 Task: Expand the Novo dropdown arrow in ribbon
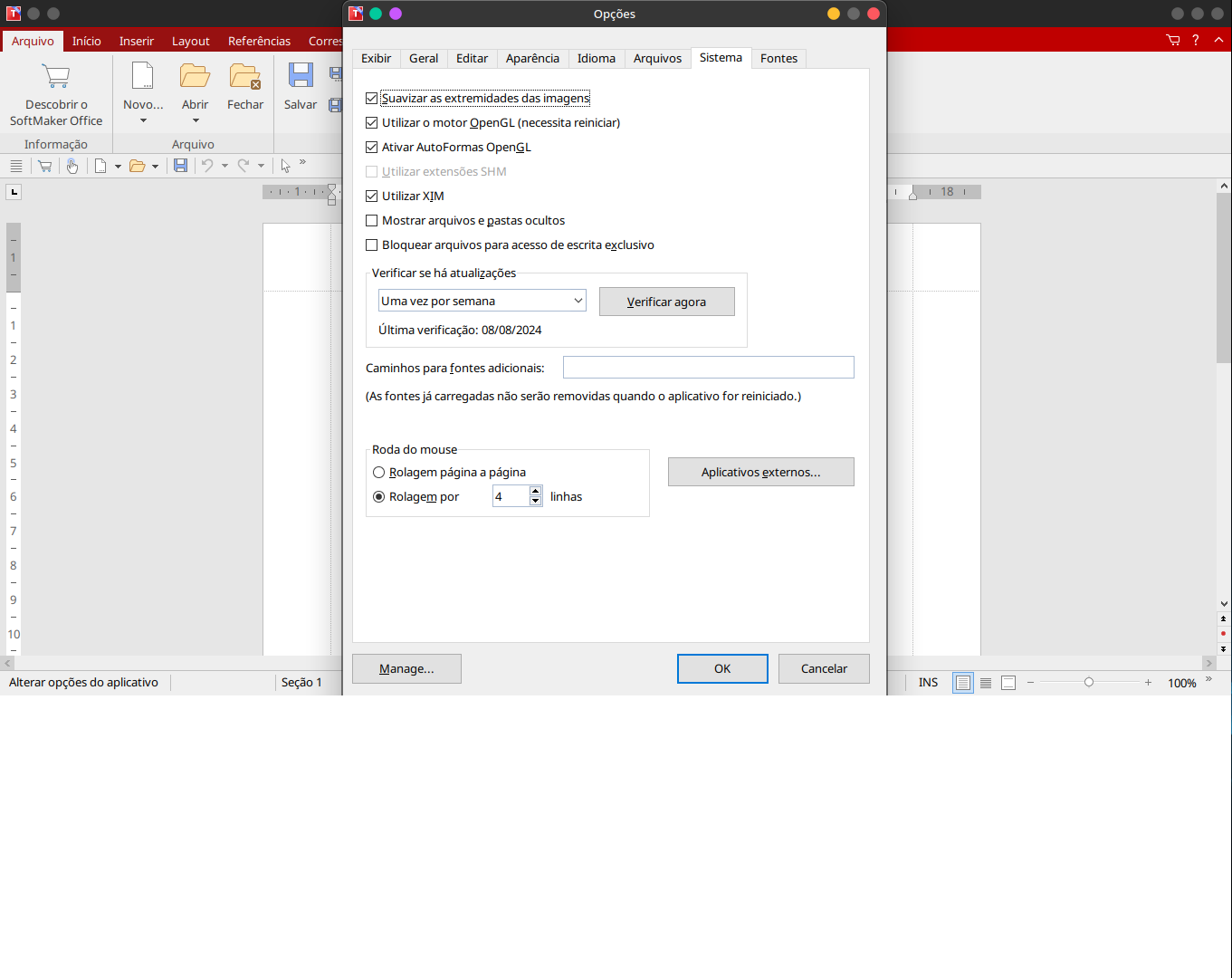[x=143, y=120]
